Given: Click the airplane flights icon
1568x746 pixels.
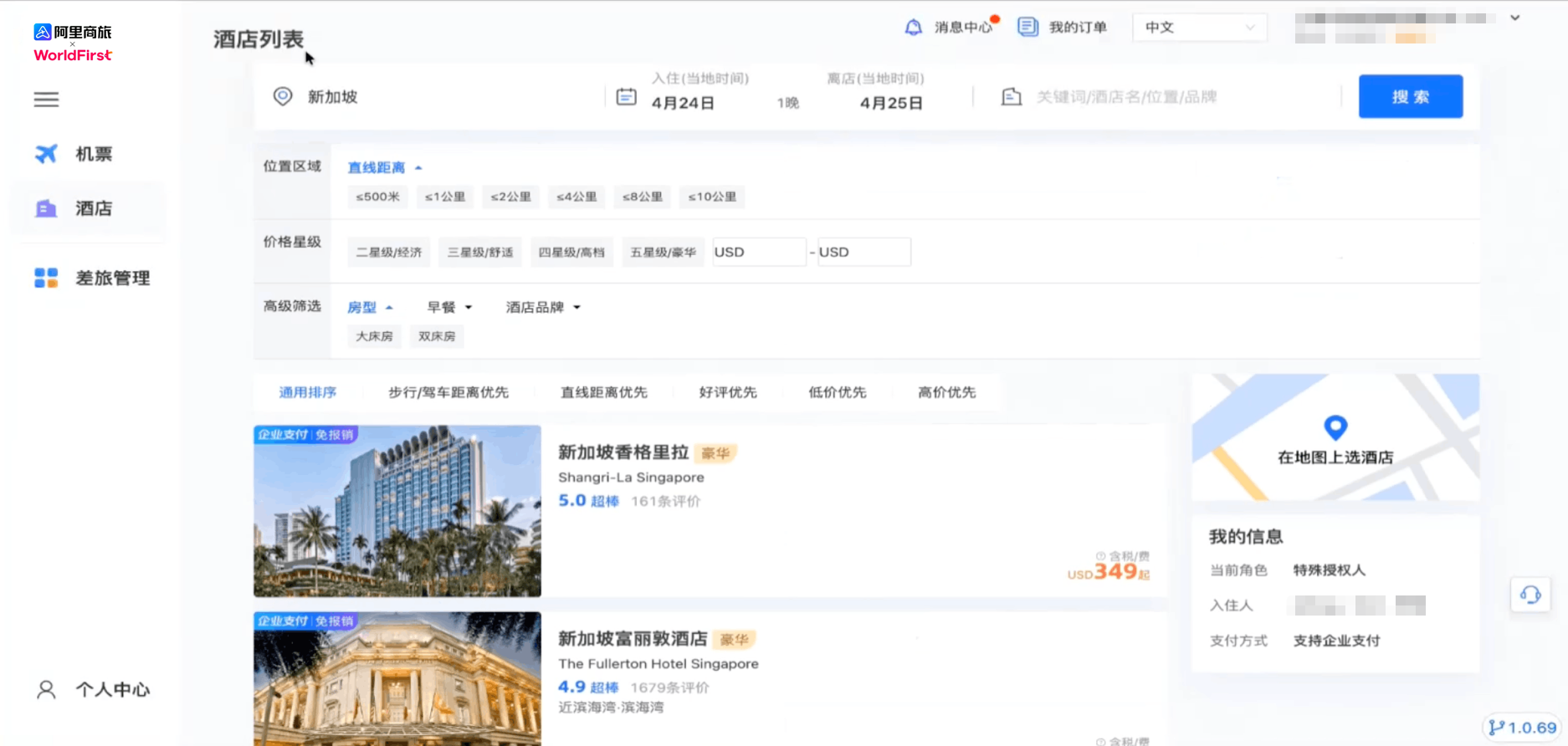Looking at the screenshot, I should pyautogui.click(x=46, y=154).
